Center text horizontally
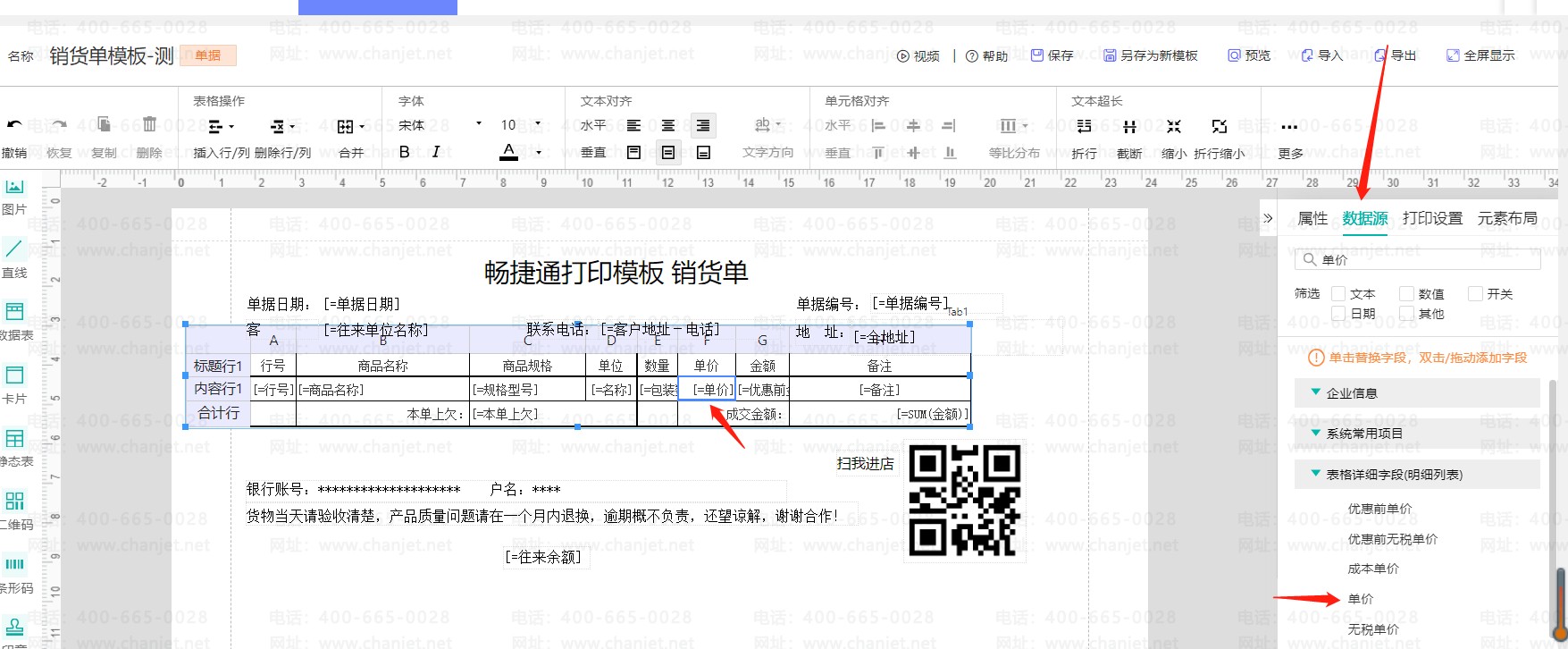Viewport: 1568px width, 649px height. (x=668, y=126)
